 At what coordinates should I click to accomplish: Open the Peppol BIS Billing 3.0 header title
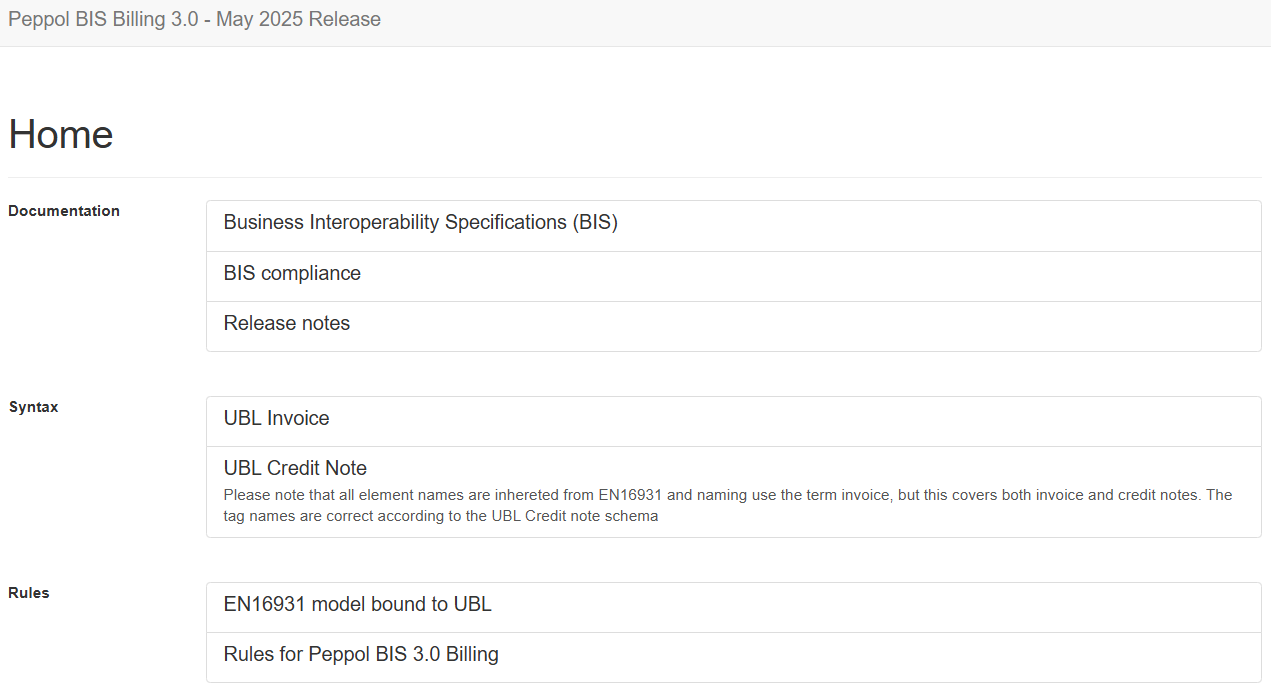coord(194,19)
